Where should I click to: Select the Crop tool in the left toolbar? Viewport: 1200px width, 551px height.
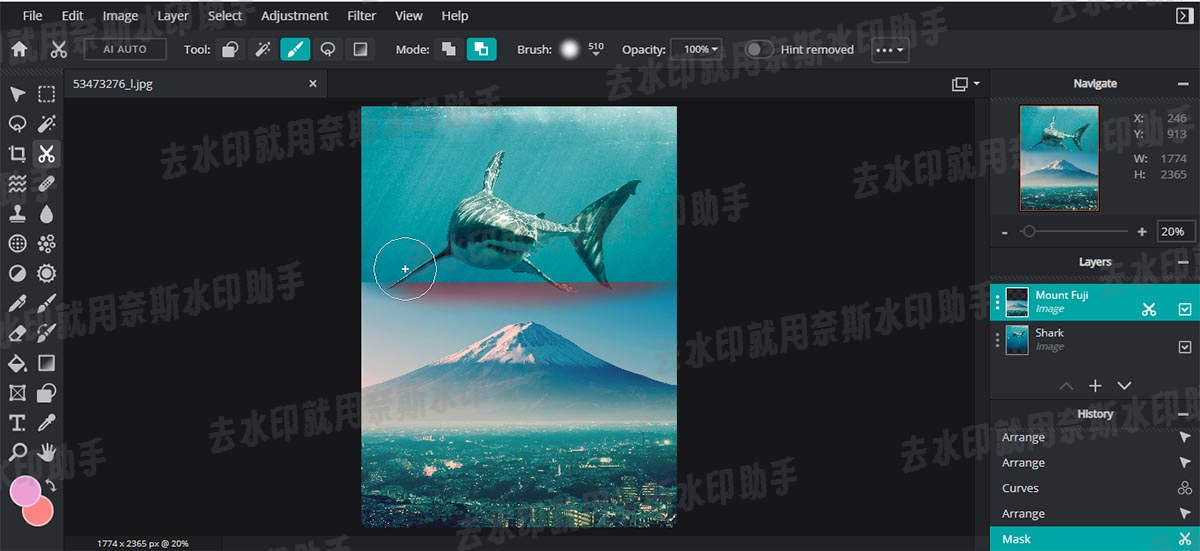17,154
